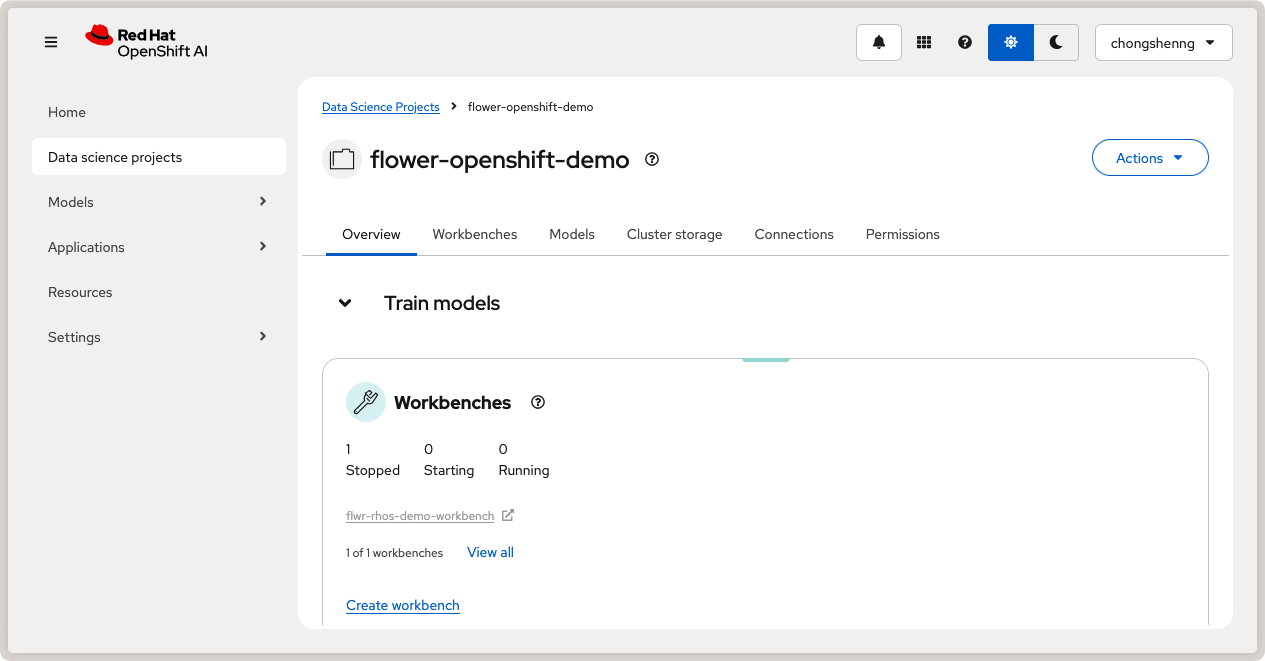
Task: Switch to the Cluster storage tab
Action: (674, 234)
